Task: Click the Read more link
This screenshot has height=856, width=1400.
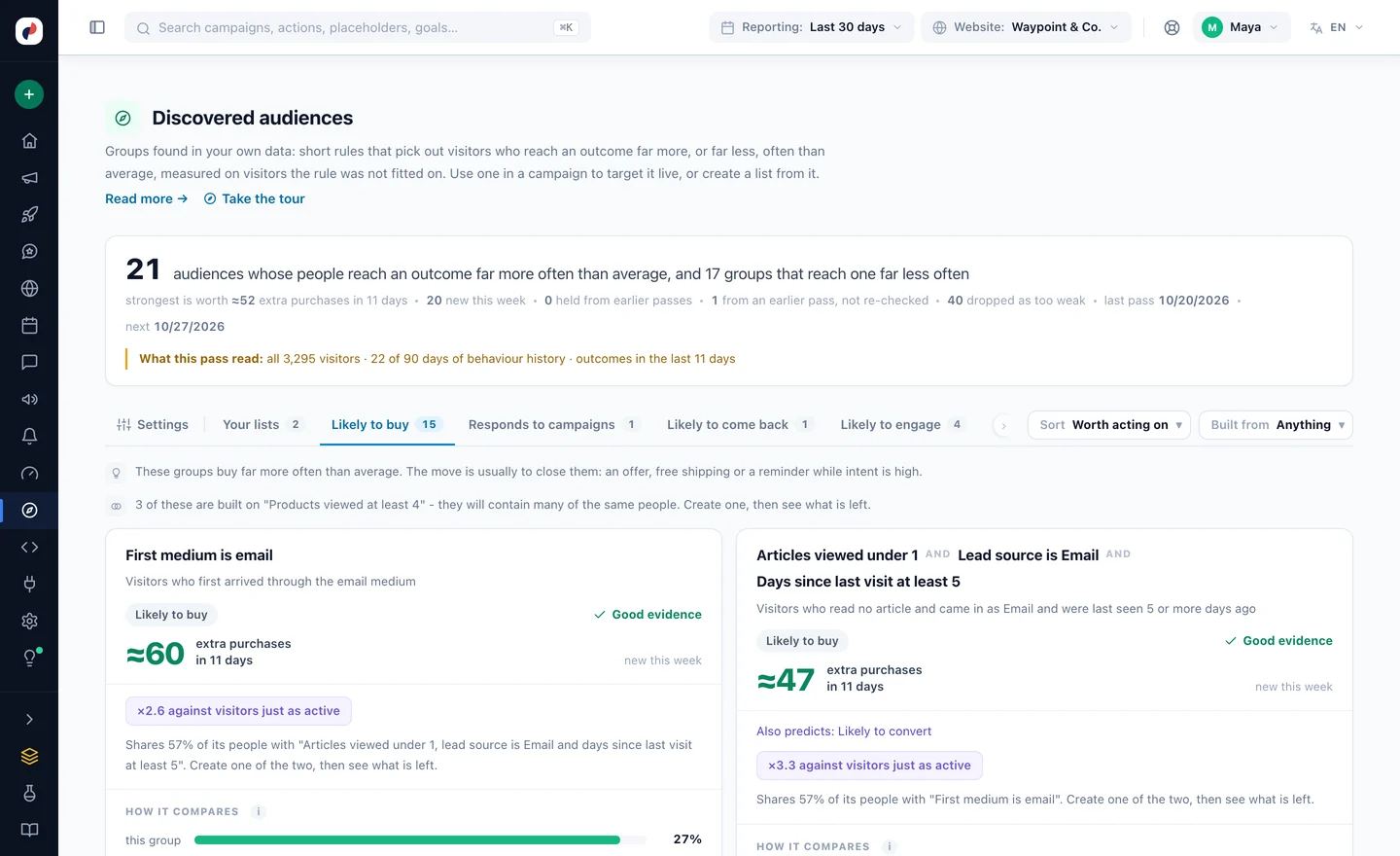Action: [x=147, y=198]
